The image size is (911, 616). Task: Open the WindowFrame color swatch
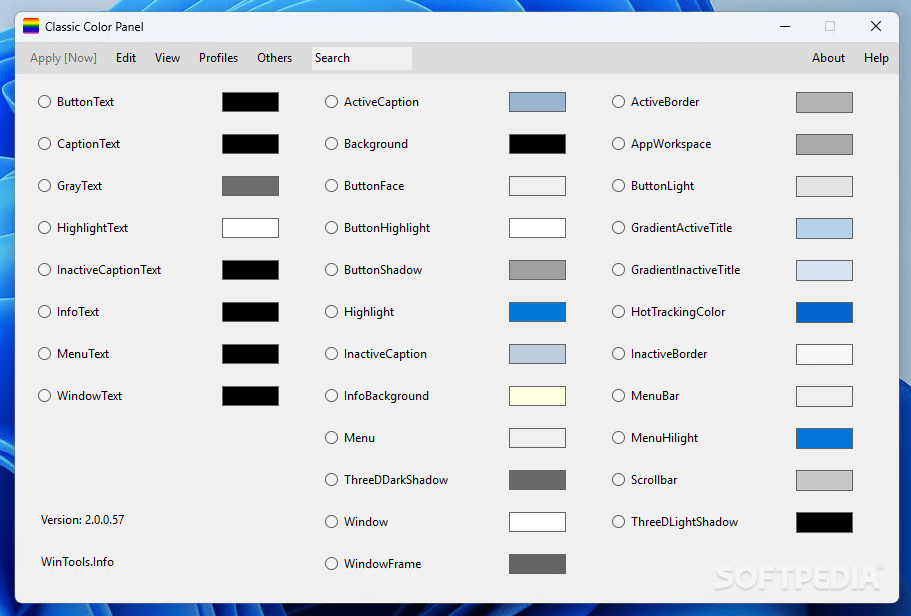(537, 564)
